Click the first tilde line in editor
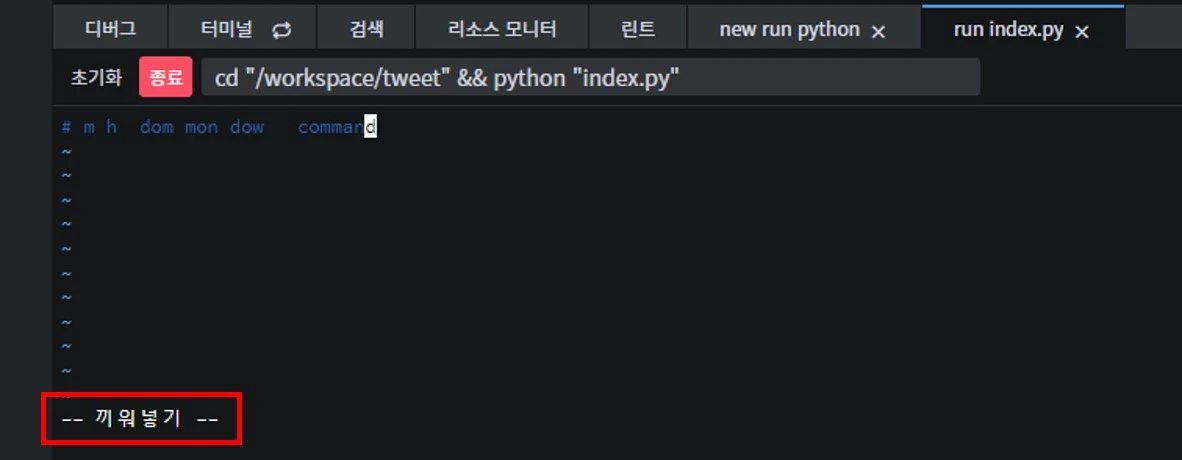The height and width of the screenshot is (460, 1182). (x=66, y=152)
